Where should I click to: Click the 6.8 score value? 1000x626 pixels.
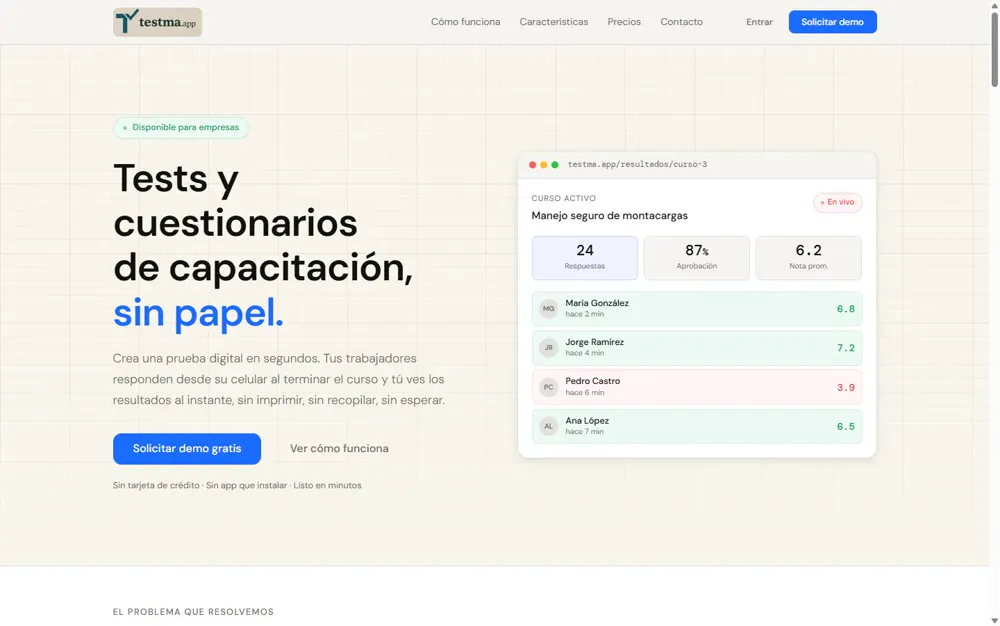click(x=846, y=309)
